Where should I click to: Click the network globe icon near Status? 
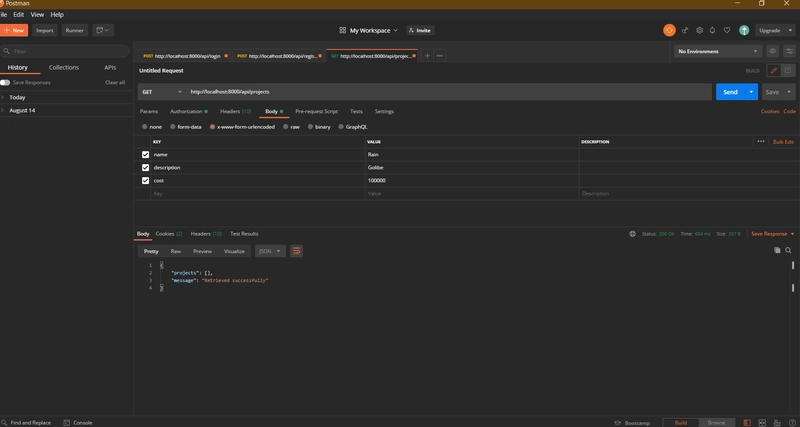pos(632,234)
